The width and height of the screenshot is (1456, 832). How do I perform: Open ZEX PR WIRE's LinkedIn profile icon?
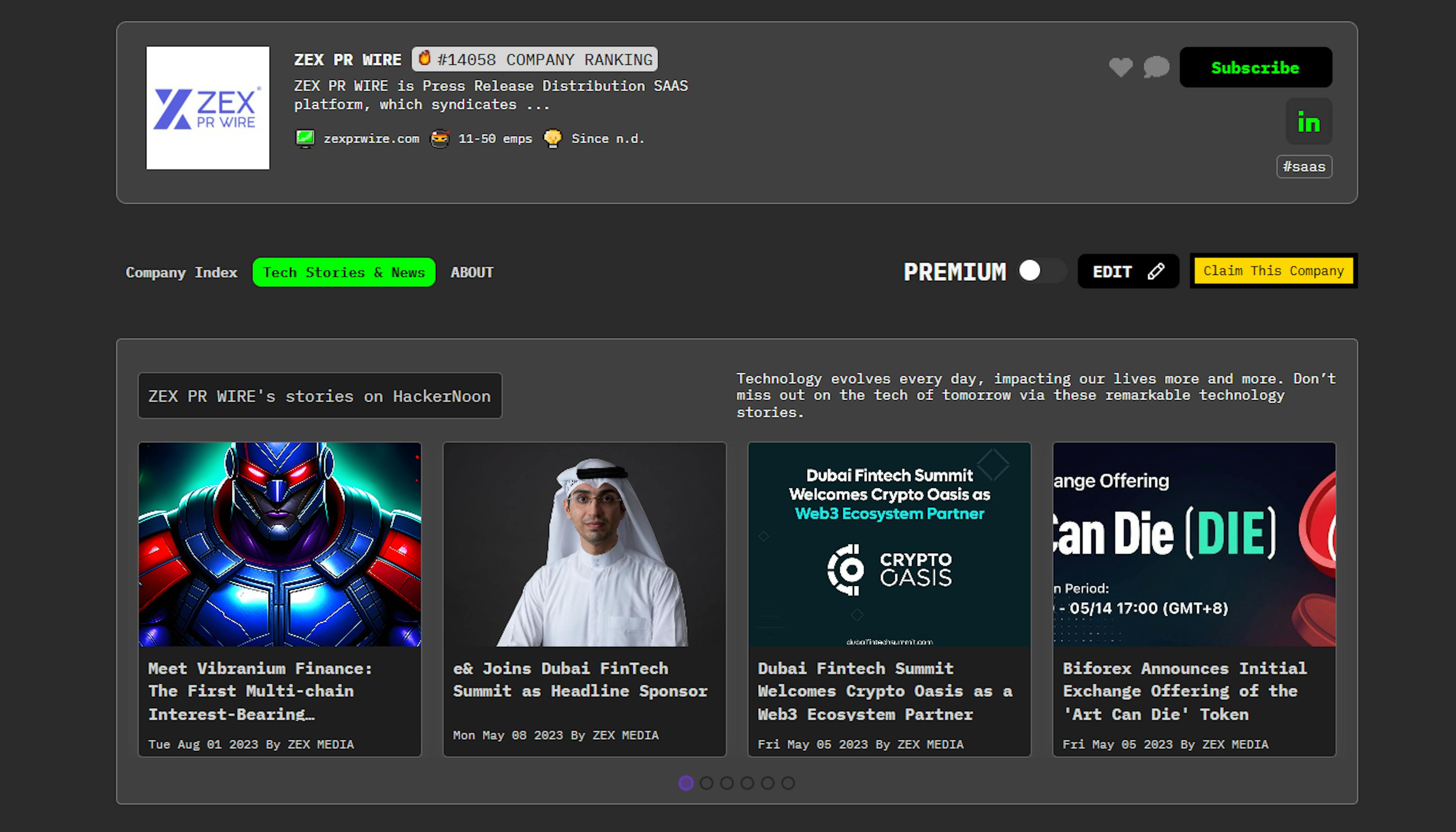tap(1308, 121)
